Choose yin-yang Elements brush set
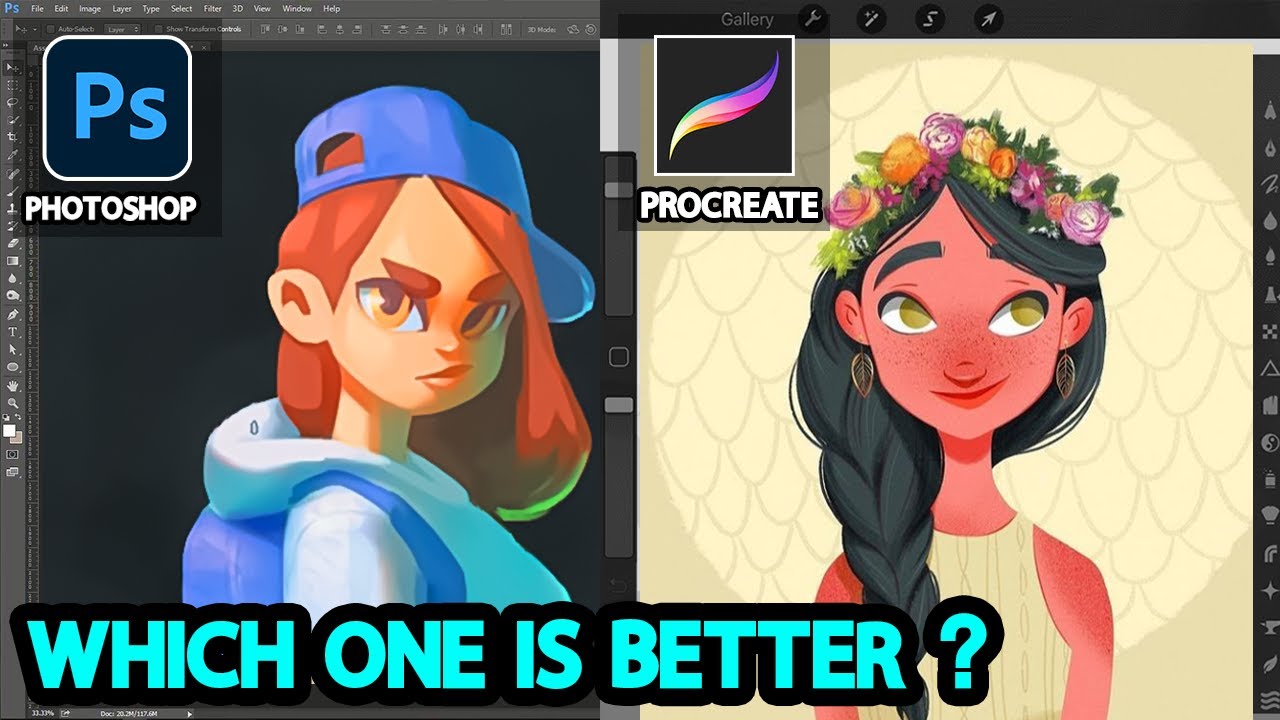 click(1271, 442)
